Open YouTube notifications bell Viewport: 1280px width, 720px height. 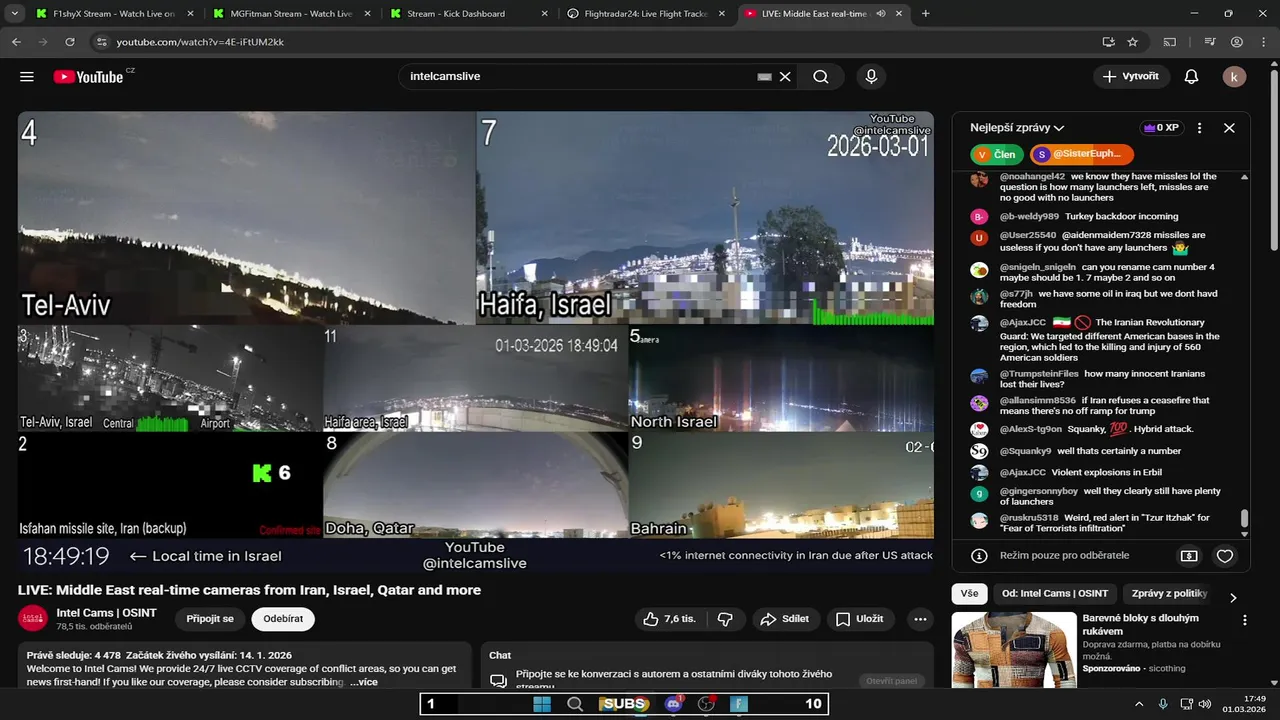[1191, 77]
